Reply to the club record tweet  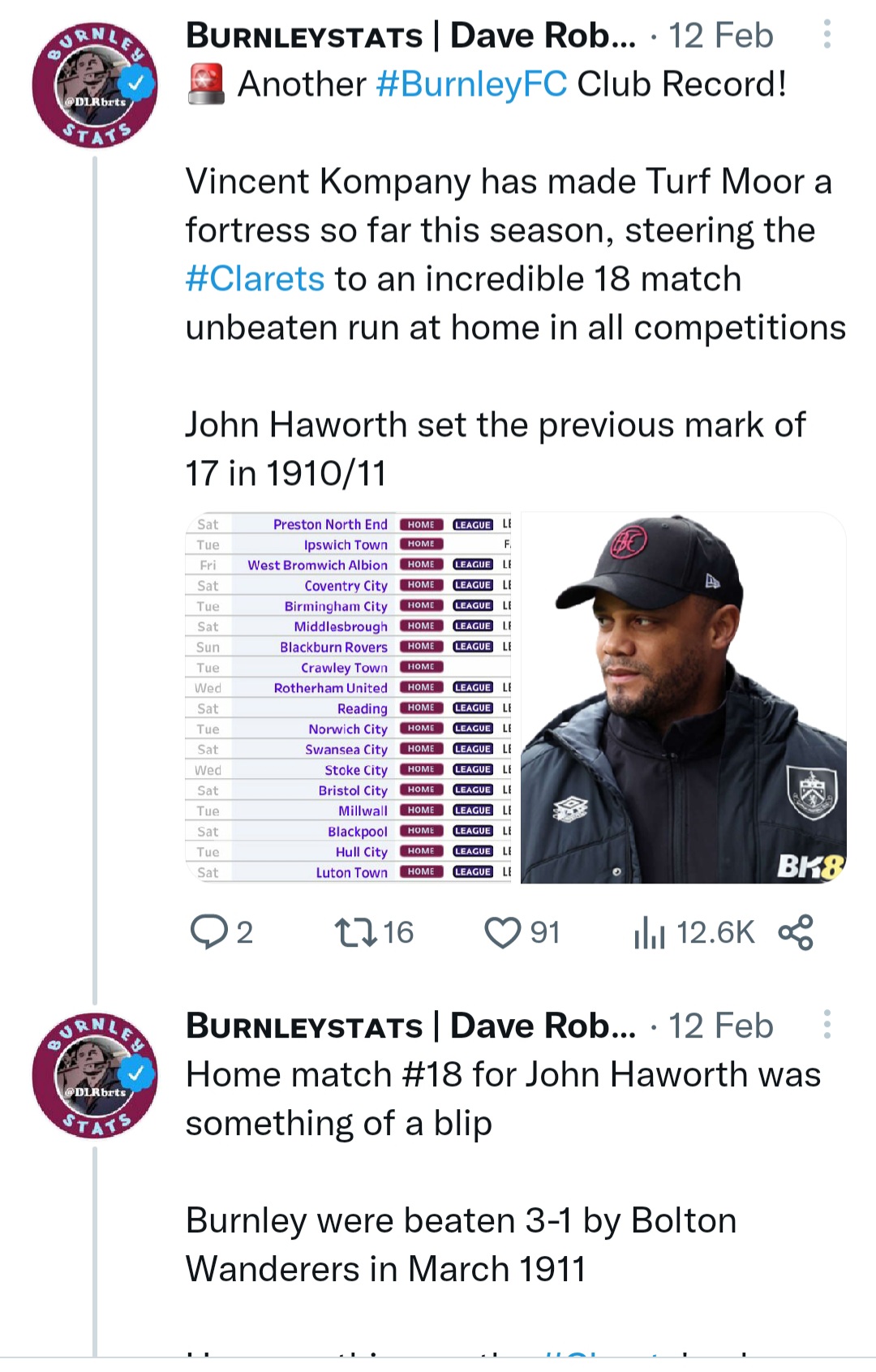(209, 932)
